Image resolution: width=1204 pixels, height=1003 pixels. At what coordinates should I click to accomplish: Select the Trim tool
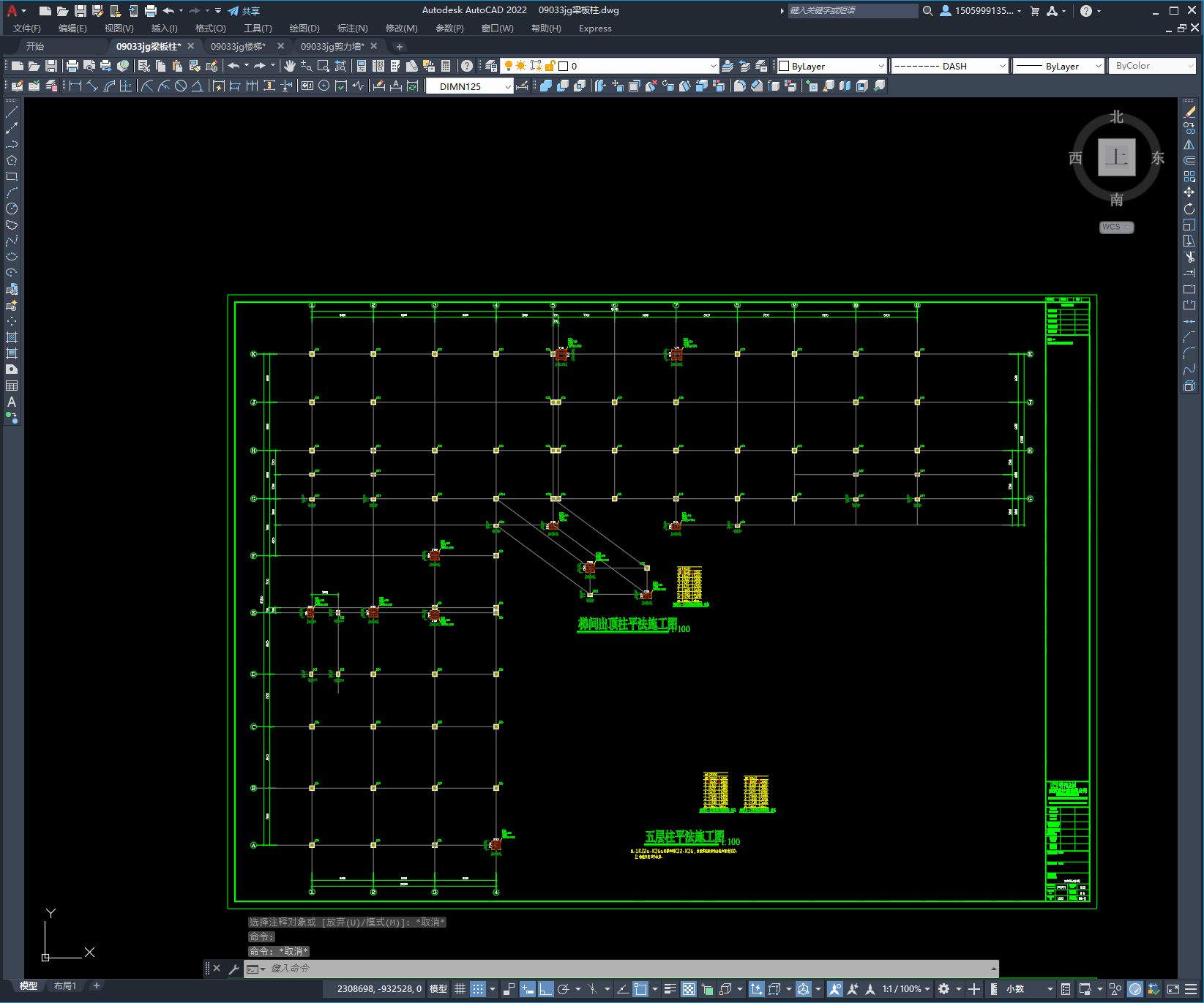point(1189,257)
